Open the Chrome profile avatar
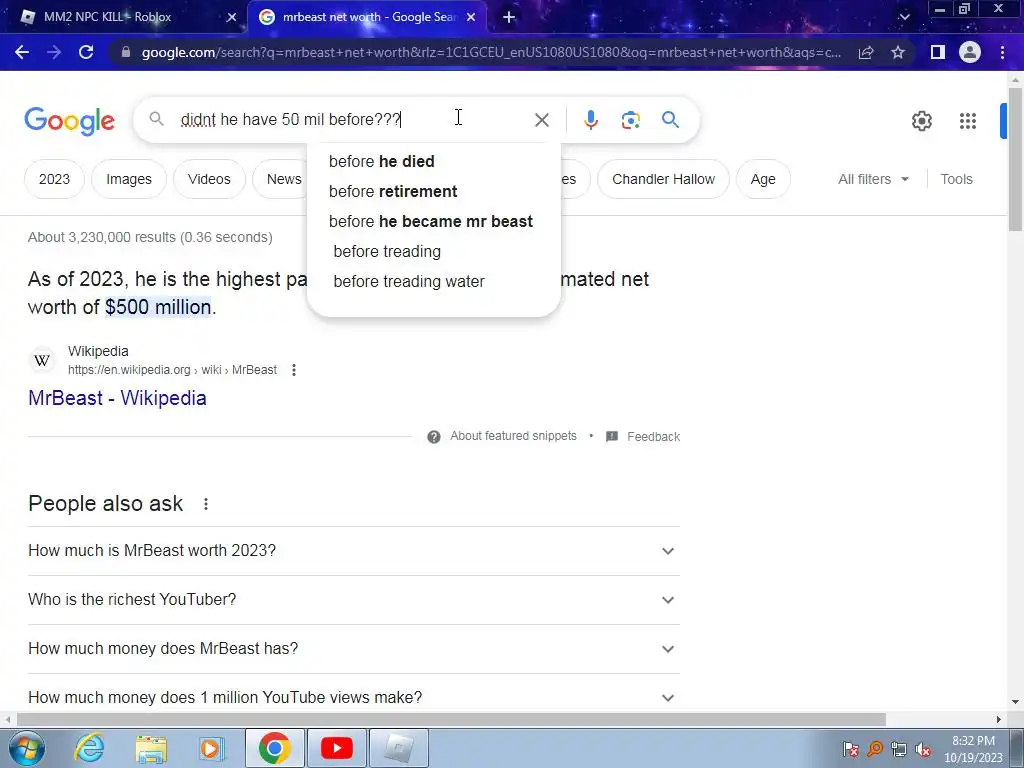This screenshot has height=768, width=1024. (x=970, y=52)
